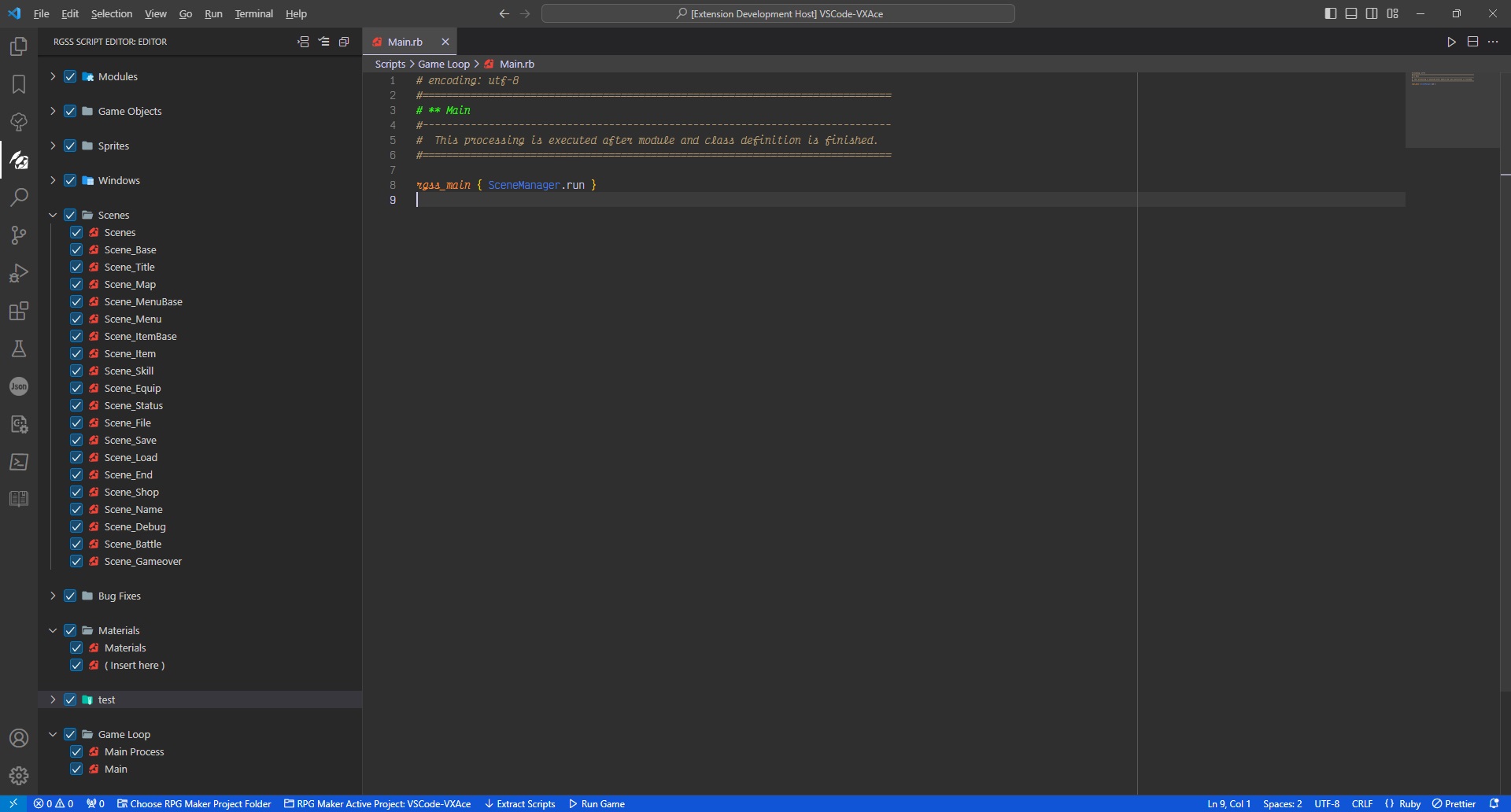Viewport: 1511px width, 812px height.
Task: Open the Manage gear icon
Action: tap(19, 776)
